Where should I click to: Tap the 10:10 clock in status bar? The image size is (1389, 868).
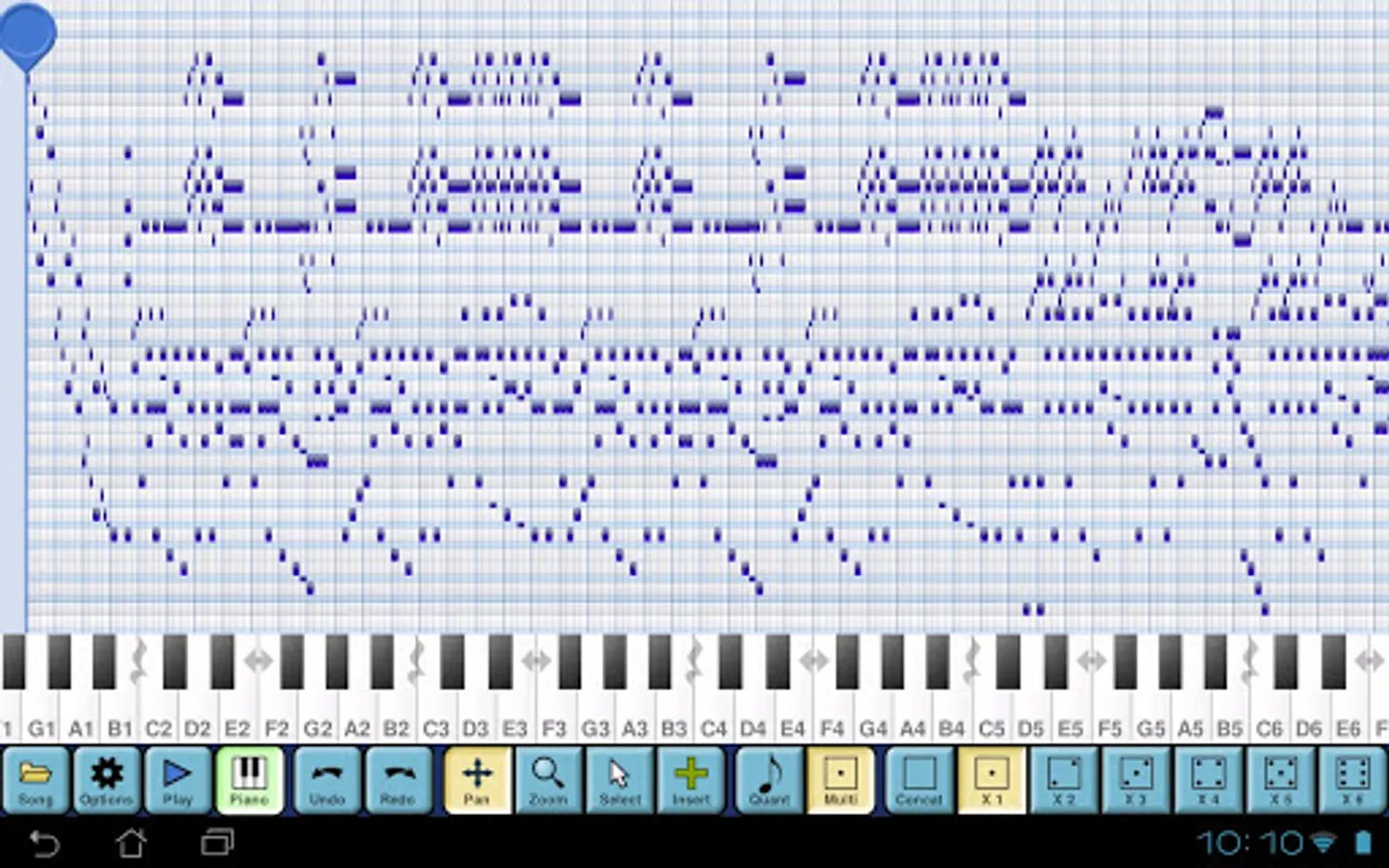pyautogui.click(x=1250, y=843)
